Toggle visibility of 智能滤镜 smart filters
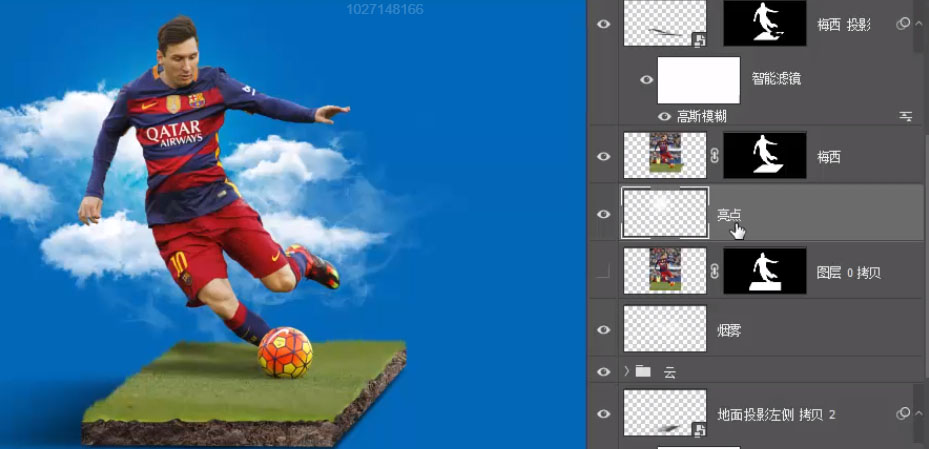Screen dimensions: 929x449 click(646, 79)
